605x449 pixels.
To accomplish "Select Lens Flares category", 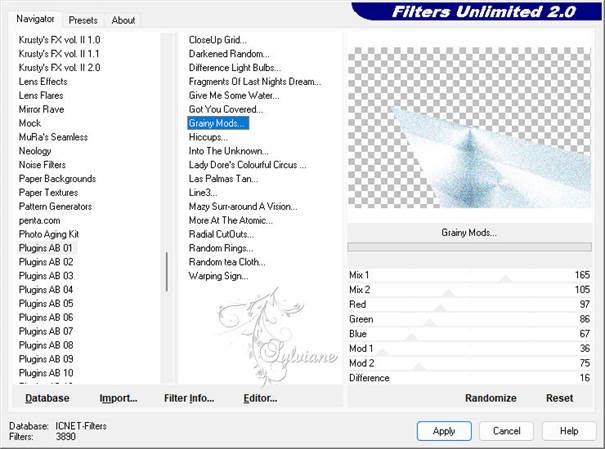I will point(41,95).
